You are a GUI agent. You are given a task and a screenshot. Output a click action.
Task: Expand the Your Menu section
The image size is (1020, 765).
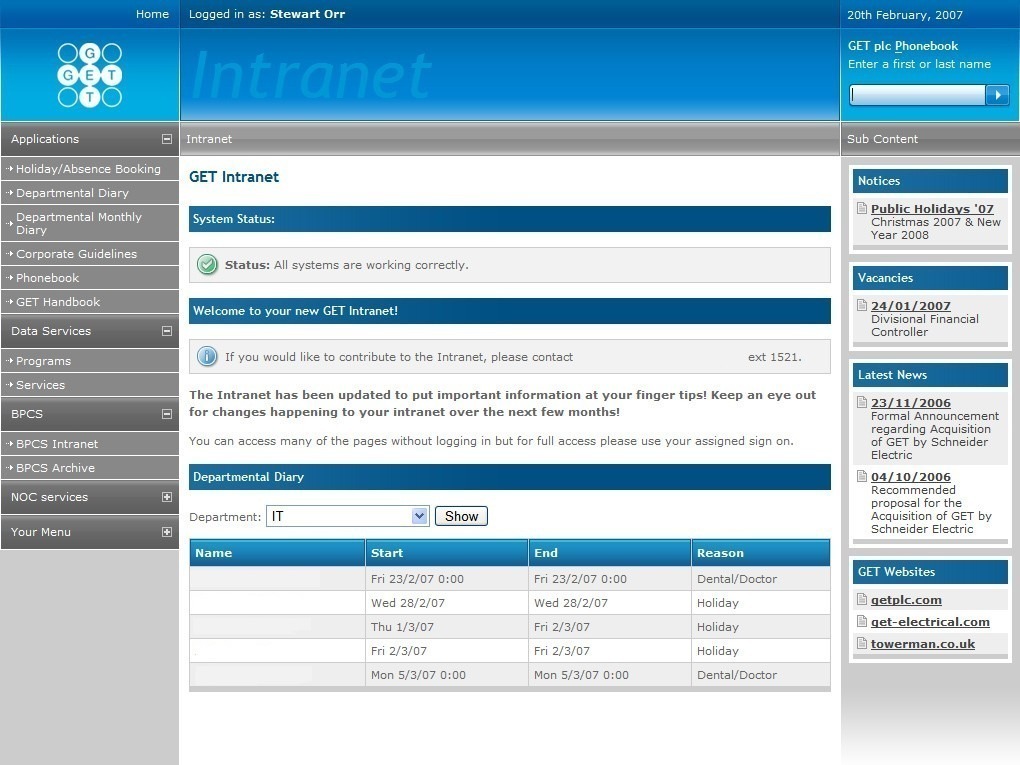tap(167, 532)
